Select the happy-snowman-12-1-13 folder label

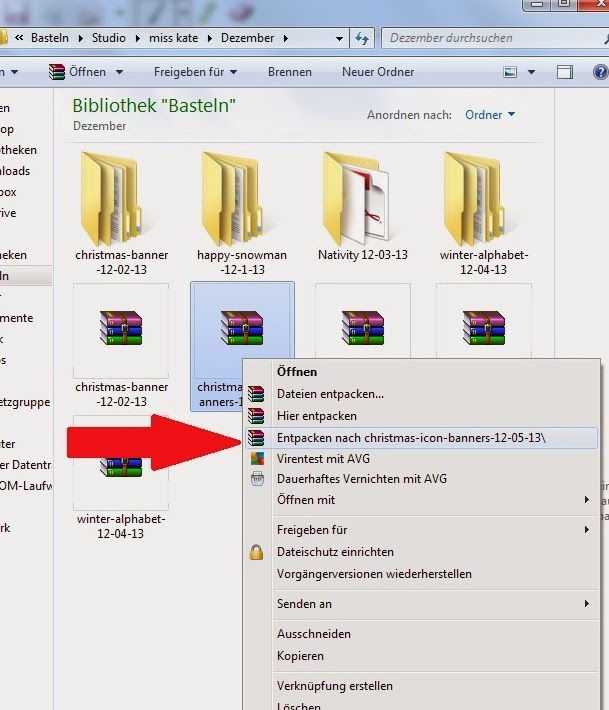(242, 262)
